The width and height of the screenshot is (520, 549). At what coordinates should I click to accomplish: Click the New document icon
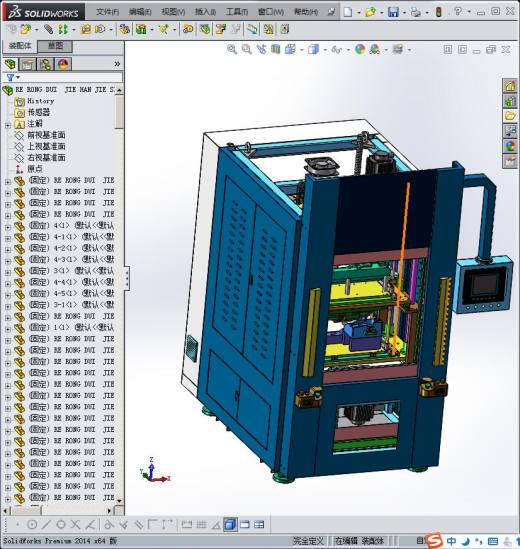coord(348,12)
